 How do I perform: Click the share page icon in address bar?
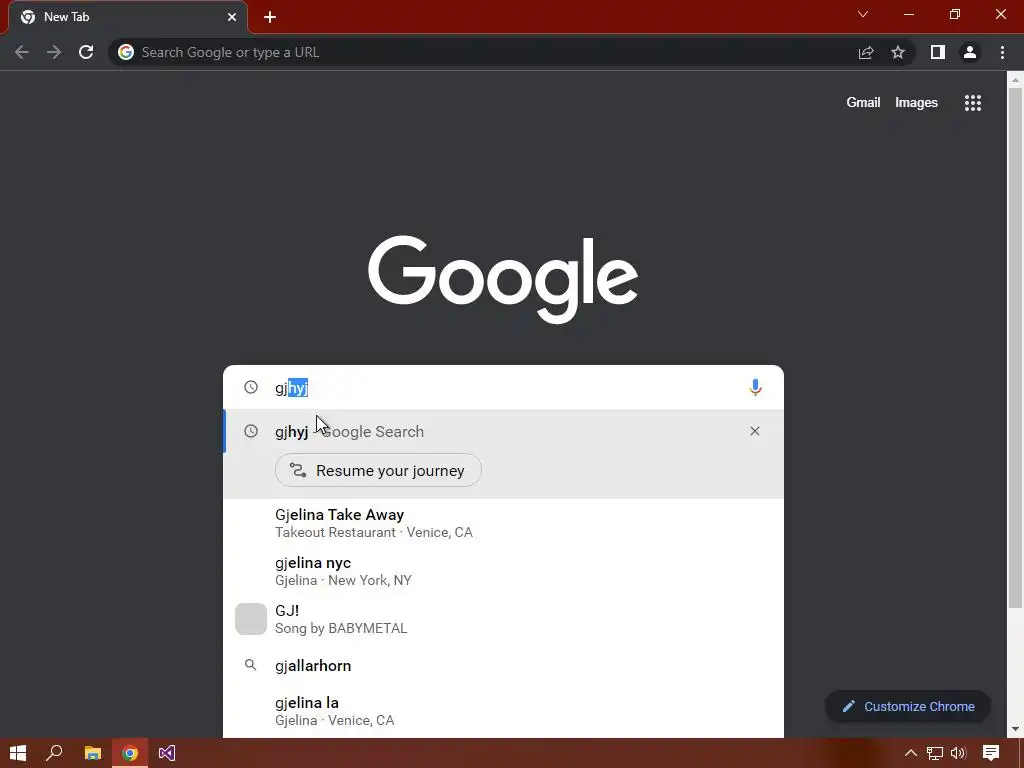(x=866, y=52)
